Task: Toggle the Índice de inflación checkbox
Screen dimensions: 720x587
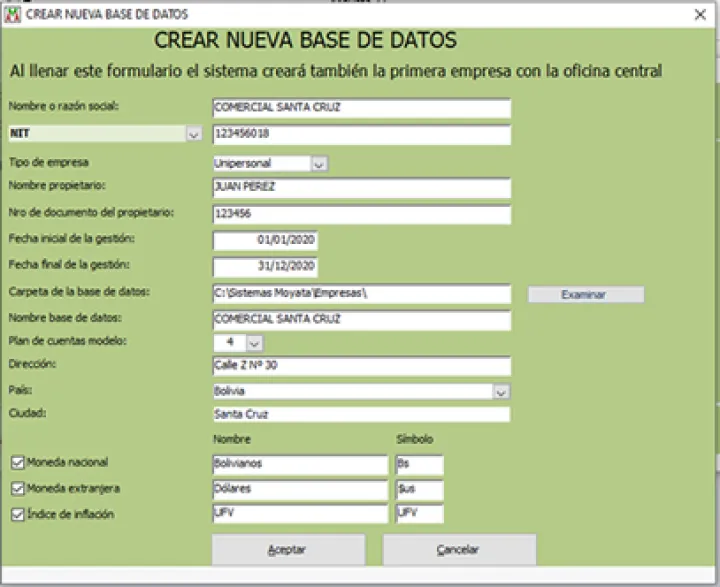Action: point(17,514)
